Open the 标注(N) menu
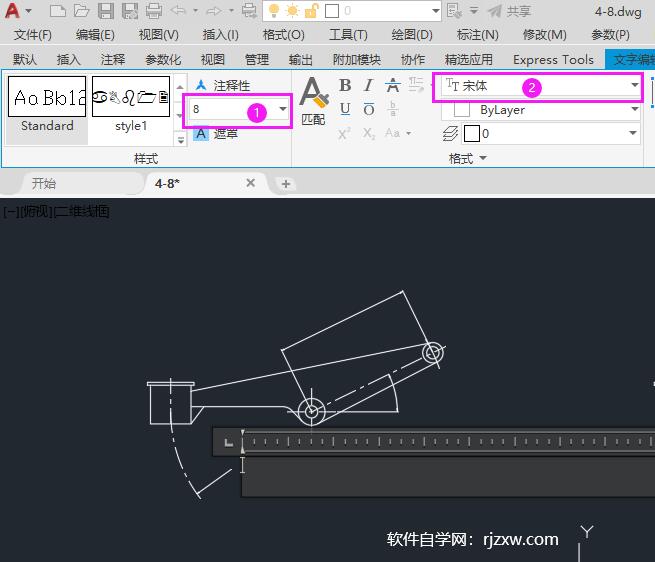The height and width of the screenshot is (562, 655). point(477,35)
